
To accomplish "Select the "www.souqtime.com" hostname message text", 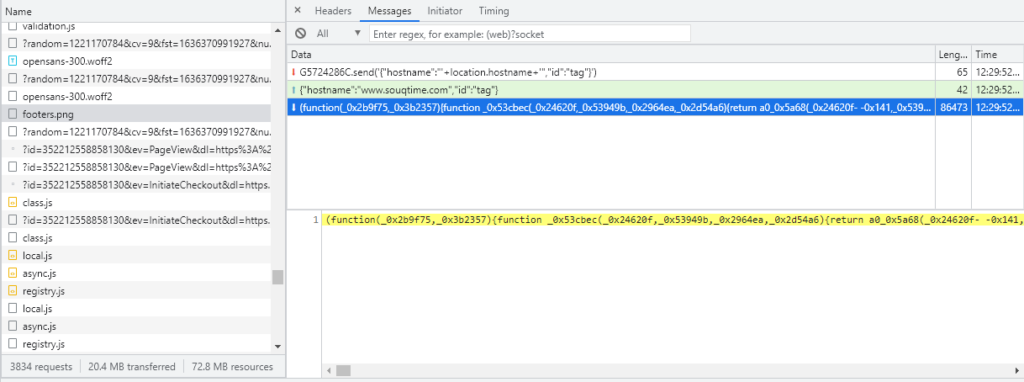I will [400, 89].
